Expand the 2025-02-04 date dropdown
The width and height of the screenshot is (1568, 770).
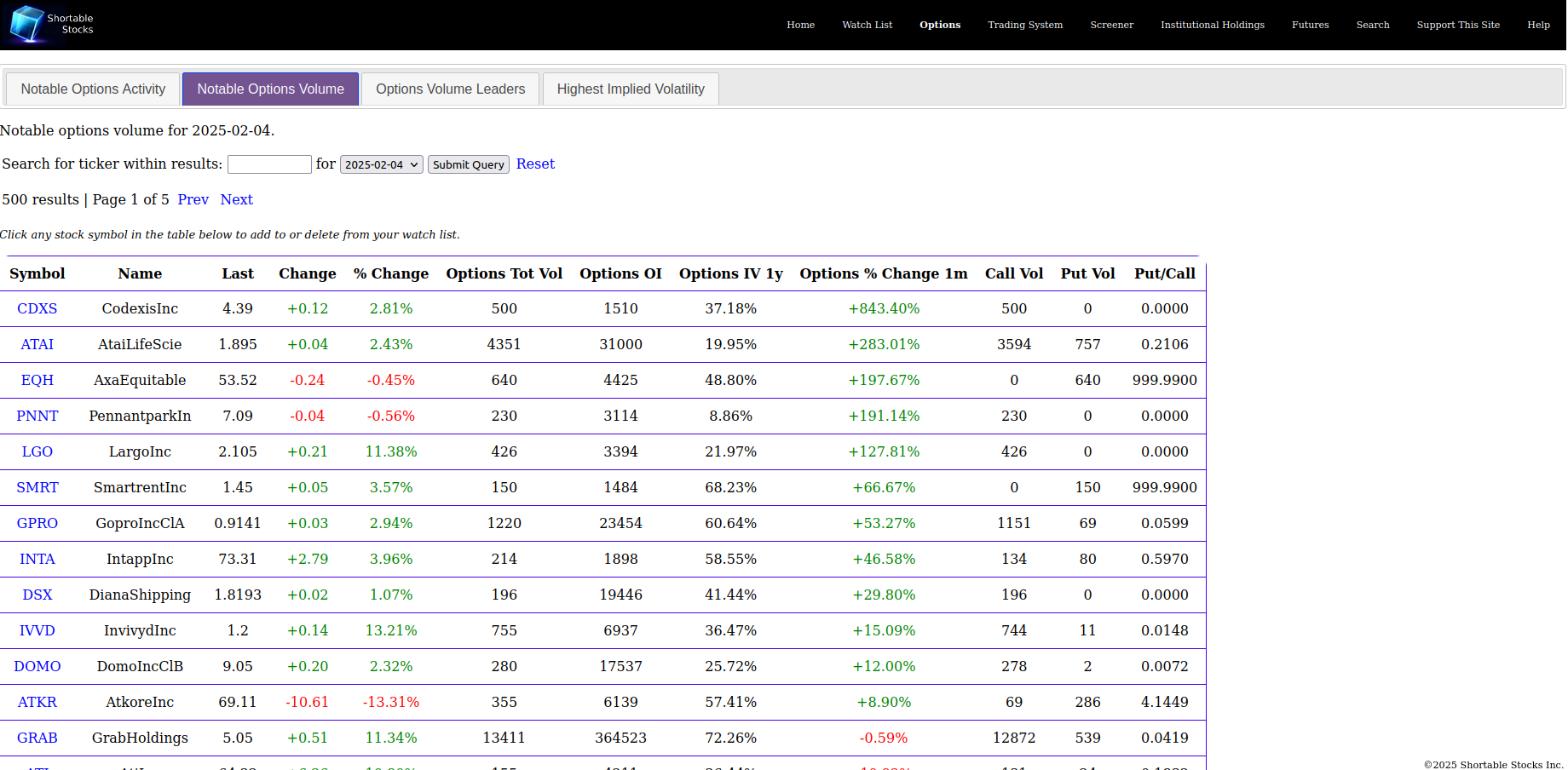(381, 164)
